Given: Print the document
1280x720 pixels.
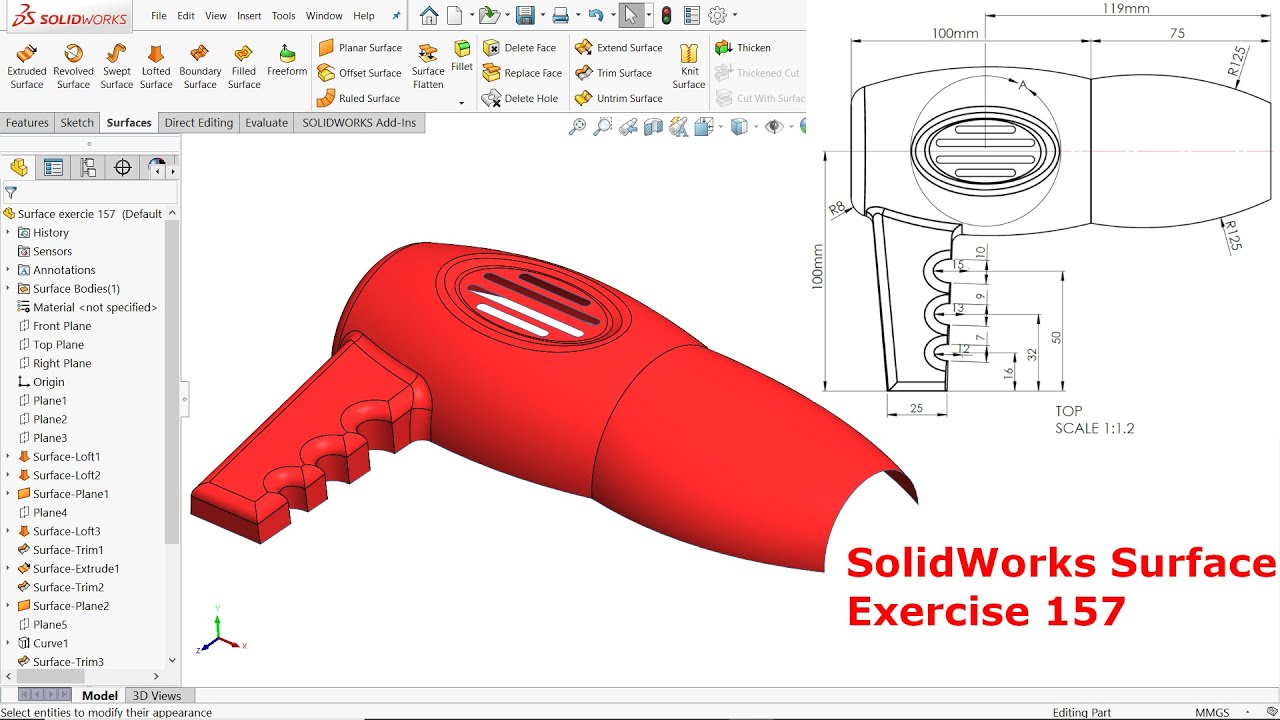Looking at the screenshot, I should pyautogui.click(x=561, y=15).
